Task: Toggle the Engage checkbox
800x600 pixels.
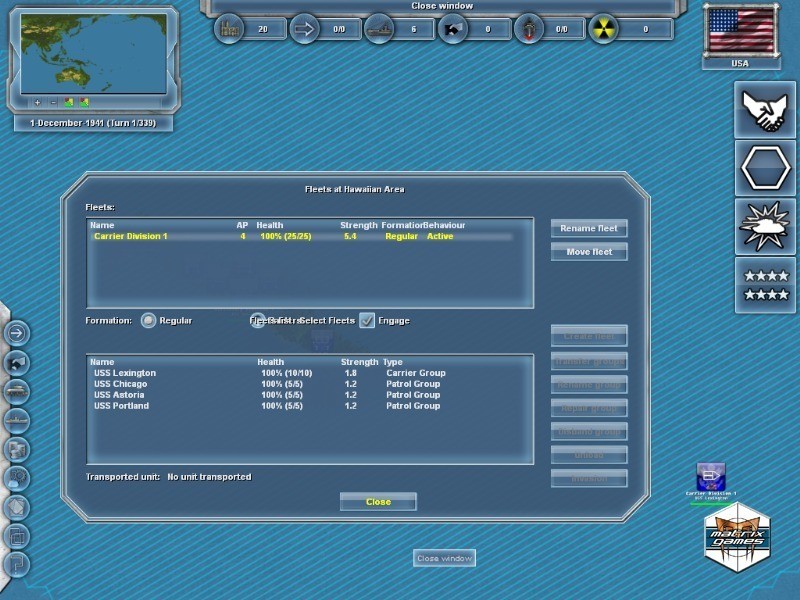Action: tap(367, 321)
